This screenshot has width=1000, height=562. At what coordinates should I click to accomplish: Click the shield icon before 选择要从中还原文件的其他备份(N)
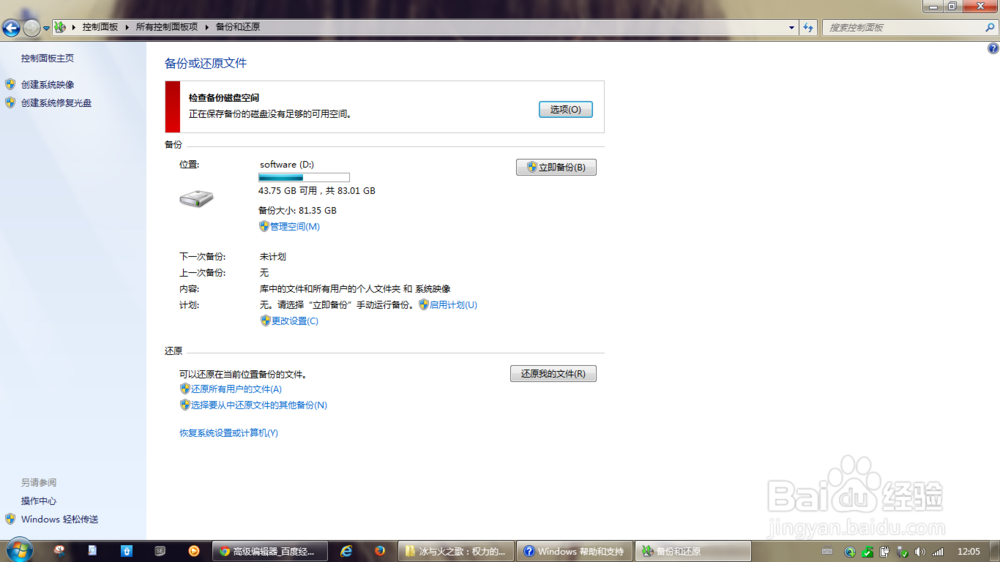pos(184,404)
